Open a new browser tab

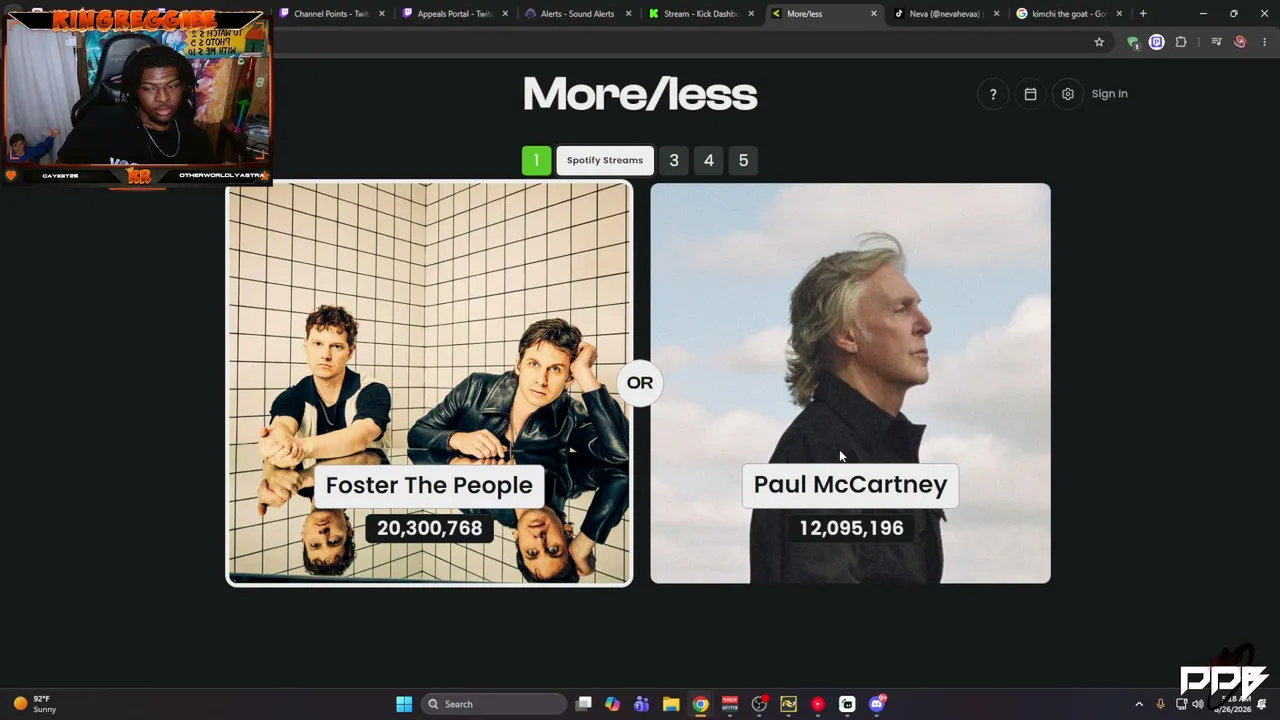(x=1143, y=14)
